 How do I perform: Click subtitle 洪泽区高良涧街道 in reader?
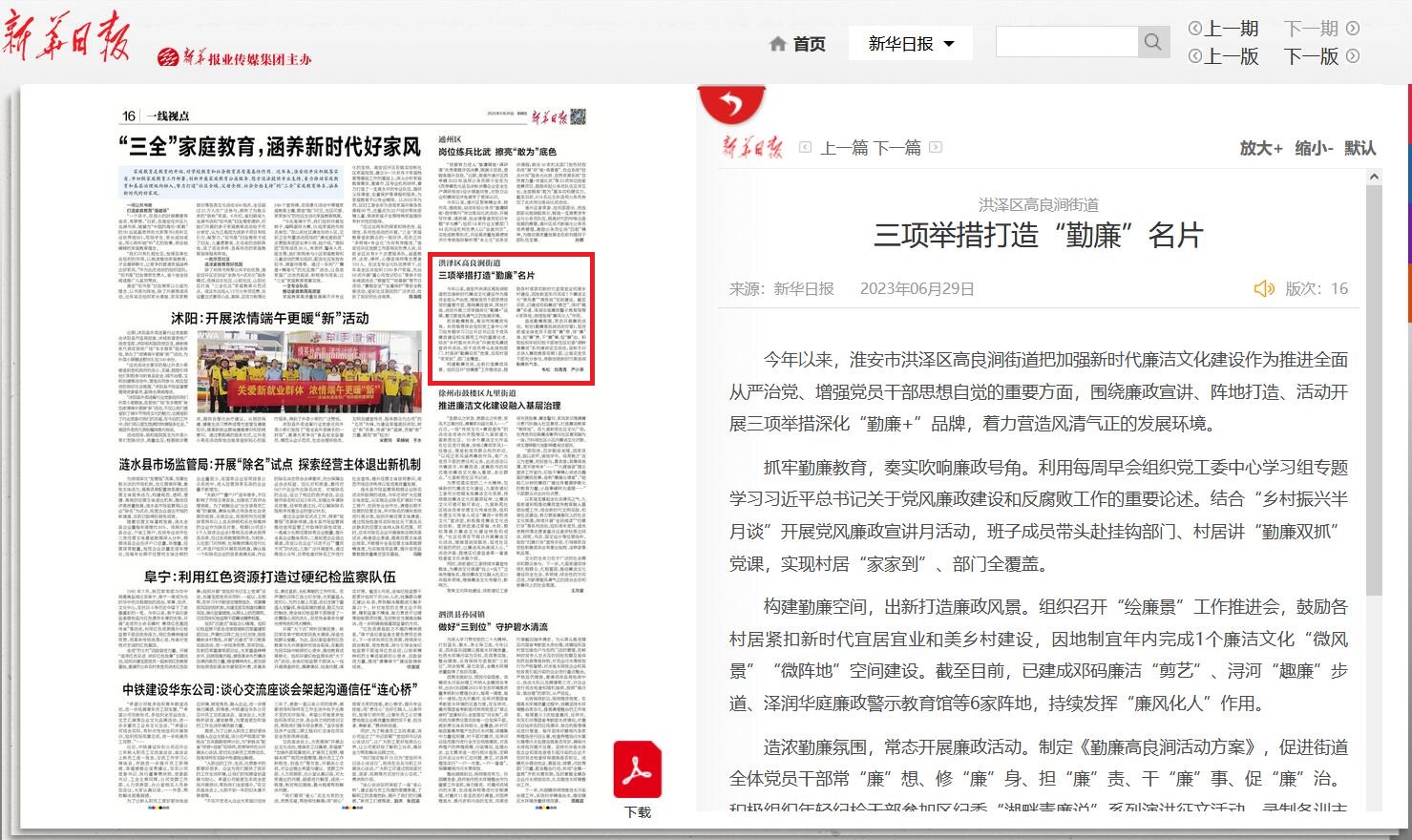[1038, 204]
